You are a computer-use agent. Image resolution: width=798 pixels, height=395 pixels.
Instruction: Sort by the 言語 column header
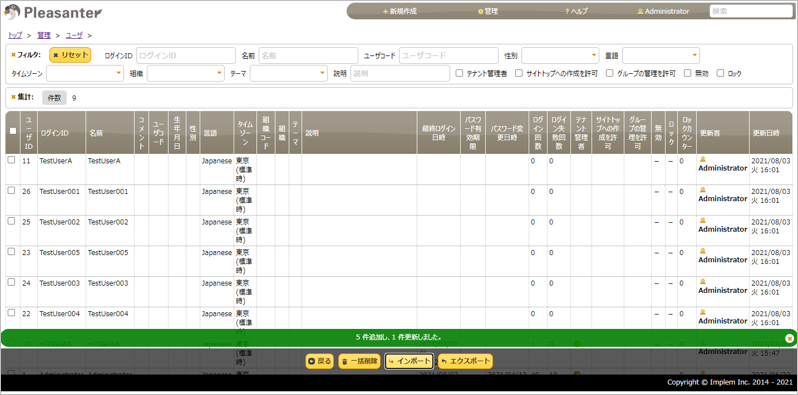(x=217, y=133)
